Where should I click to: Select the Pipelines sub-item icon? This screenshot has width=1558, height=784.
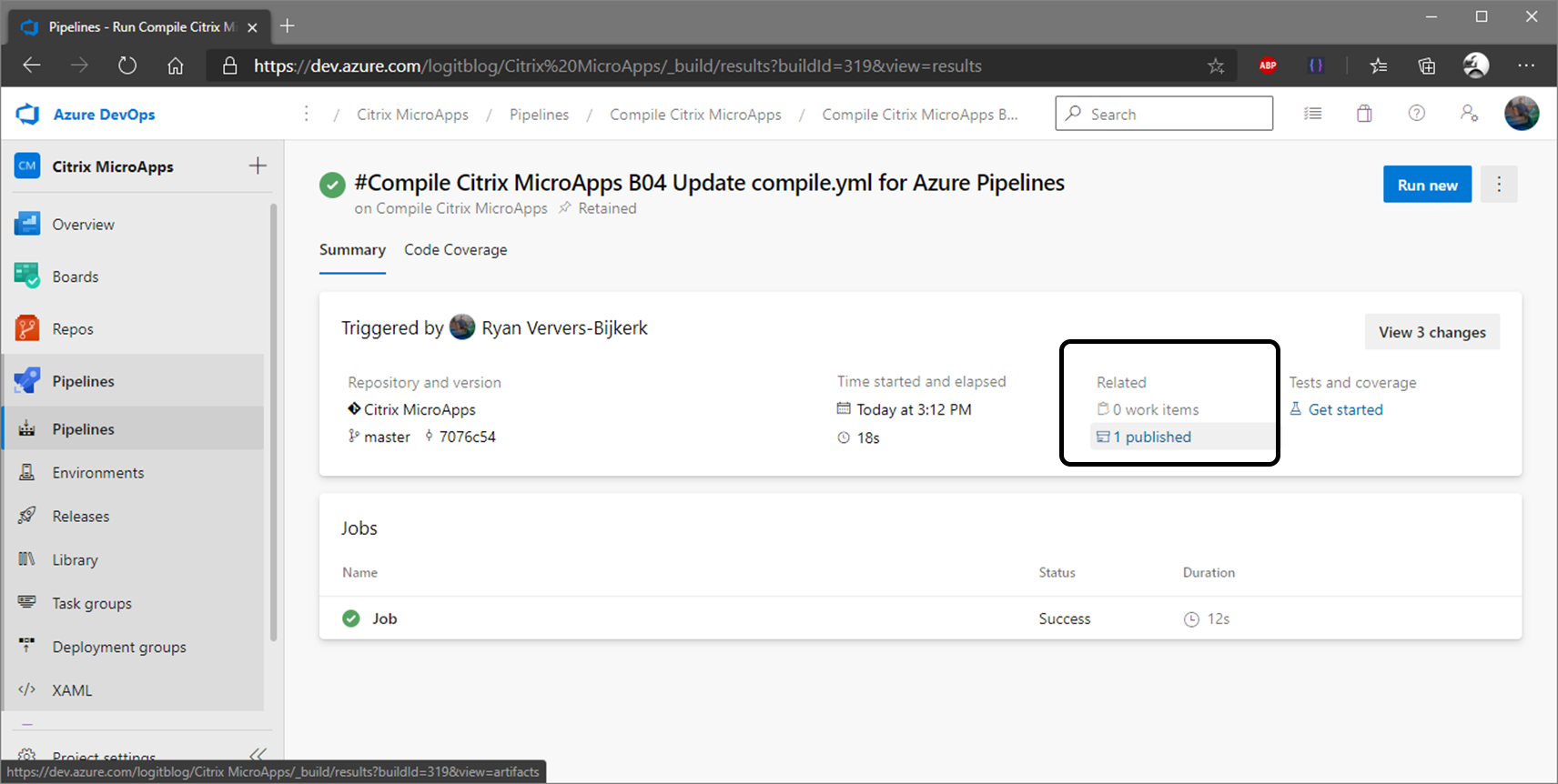pos(27,429)
